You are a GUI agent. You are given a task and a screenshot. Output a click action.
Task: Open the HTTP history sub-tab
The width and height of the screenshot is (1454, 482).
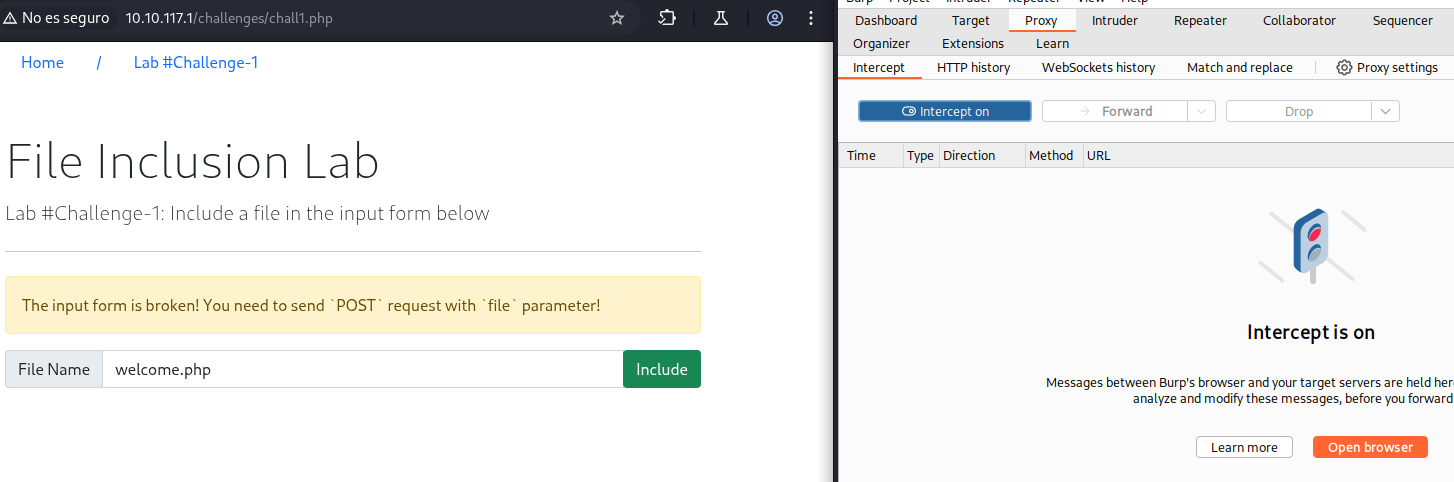973,68
